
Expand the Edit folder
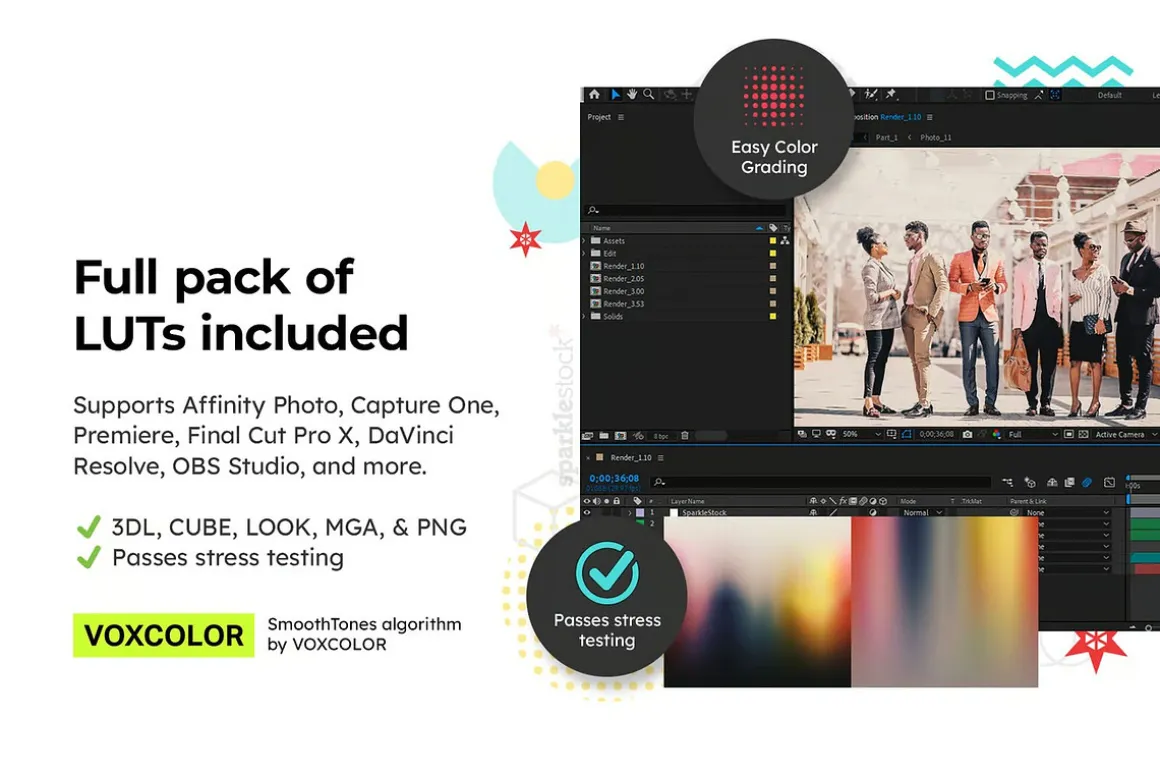point(584,253)
